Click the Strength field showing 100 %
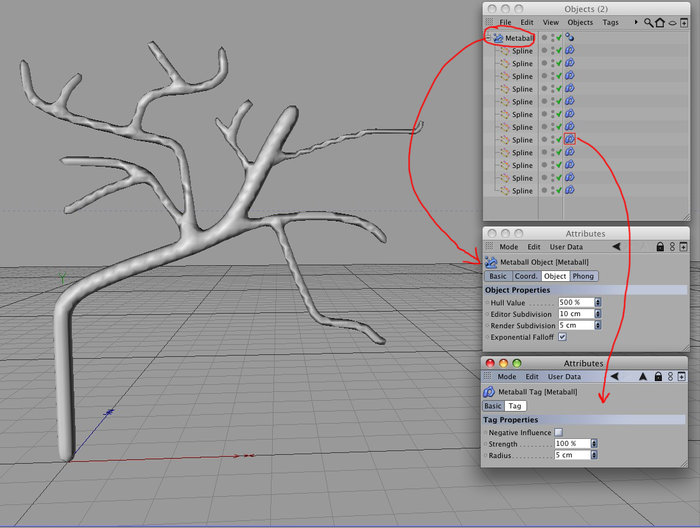This screenshot has width=700, height=528. 572,444
